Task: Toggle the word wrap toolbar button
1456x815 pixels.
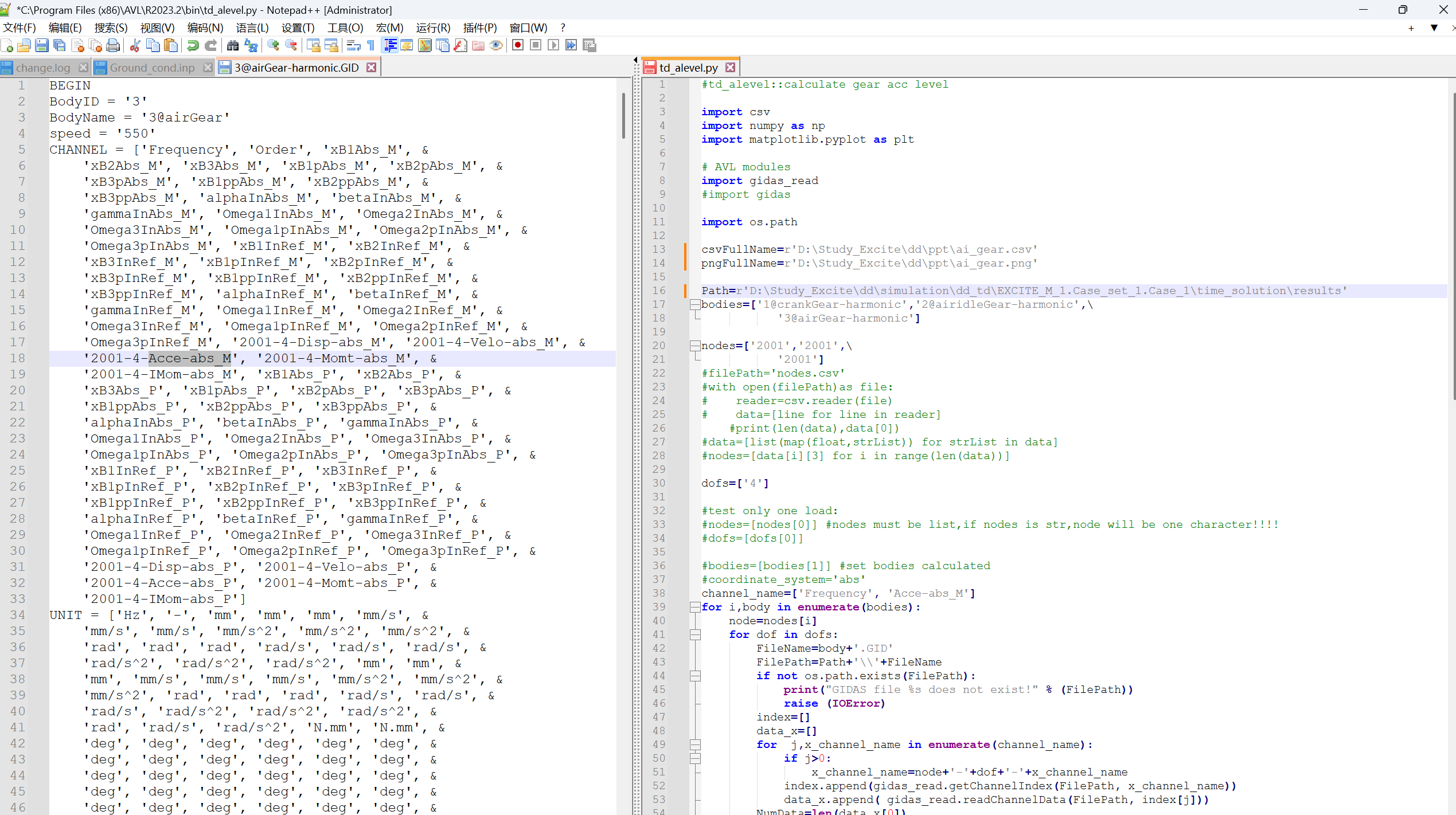Action: click(354, 45)
